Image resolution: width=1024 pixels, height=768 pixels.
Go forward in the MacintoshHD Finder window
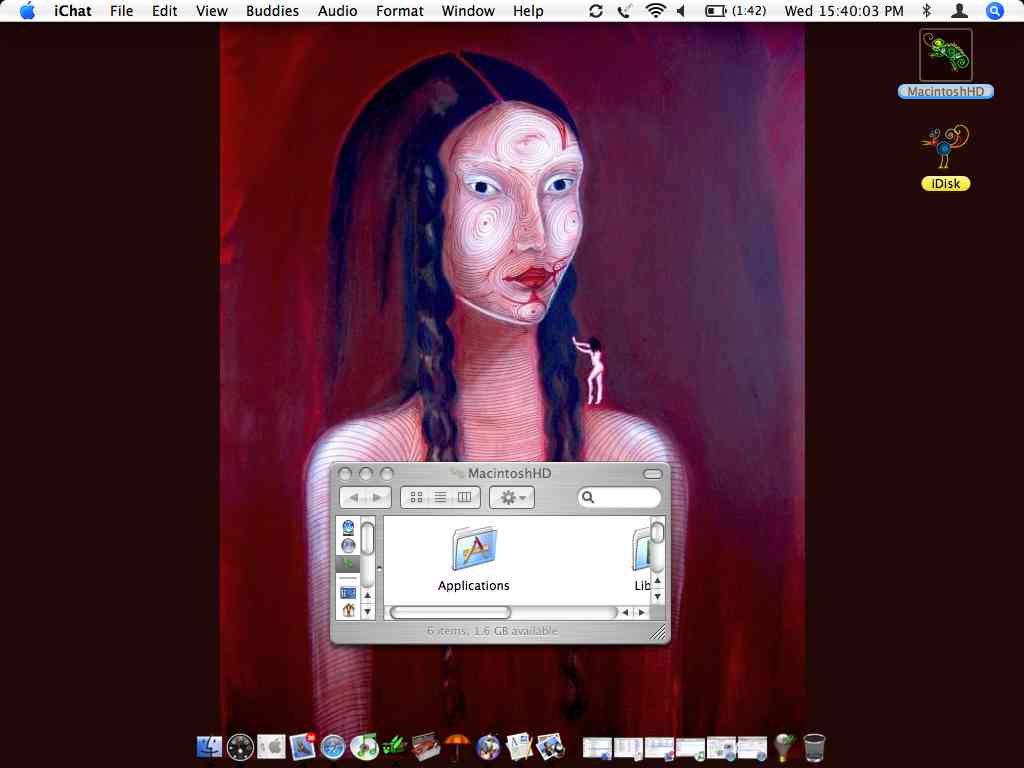[x=378, y=498]
